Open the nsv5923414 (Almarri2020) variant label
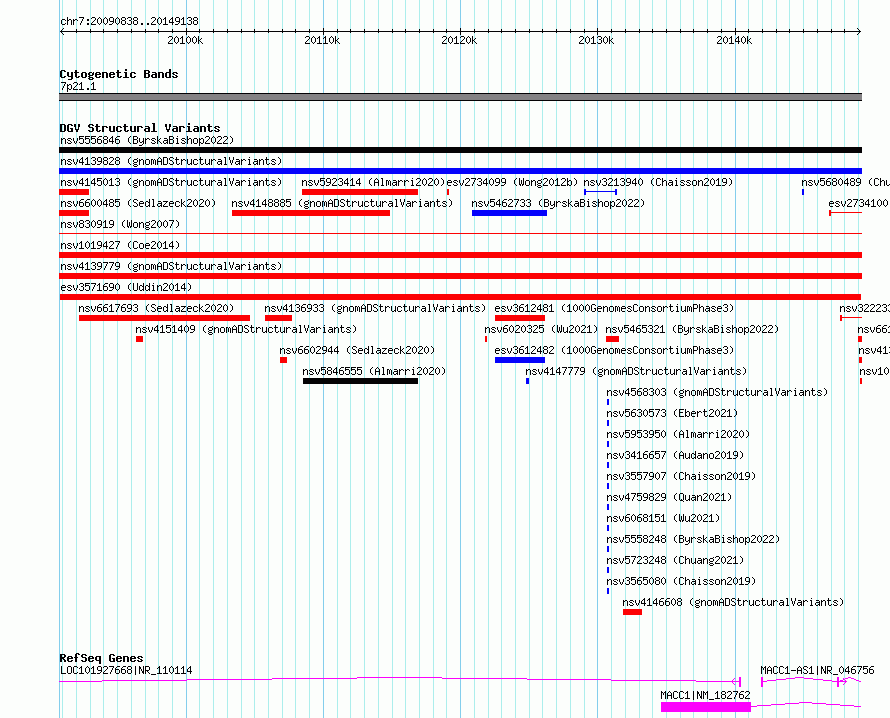890x718 pixels. (x=373, y=182)
